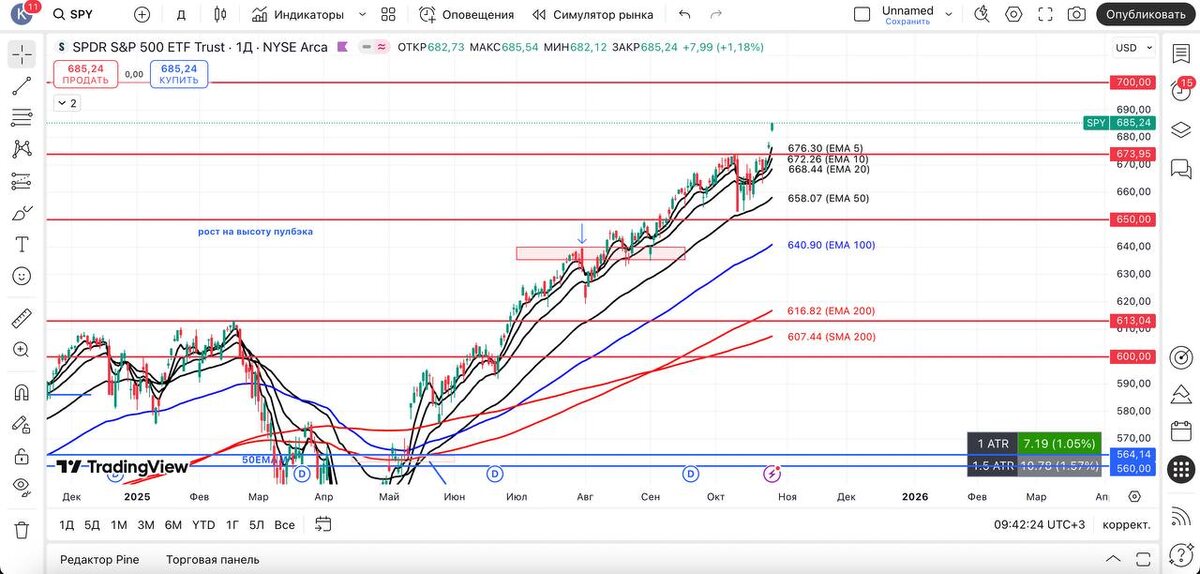
Task: Open timezone menu 09:42:24 UTC+3
Action: click(x=1039, y=524)
